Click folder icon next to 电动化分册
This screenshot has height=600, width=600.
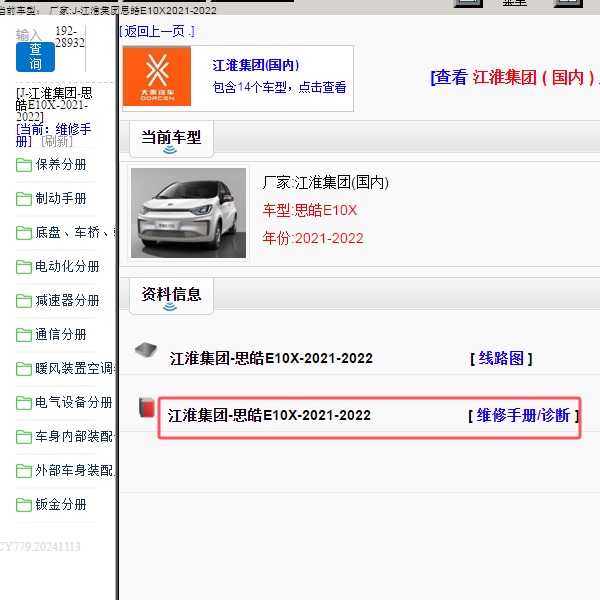coord(24,267)
